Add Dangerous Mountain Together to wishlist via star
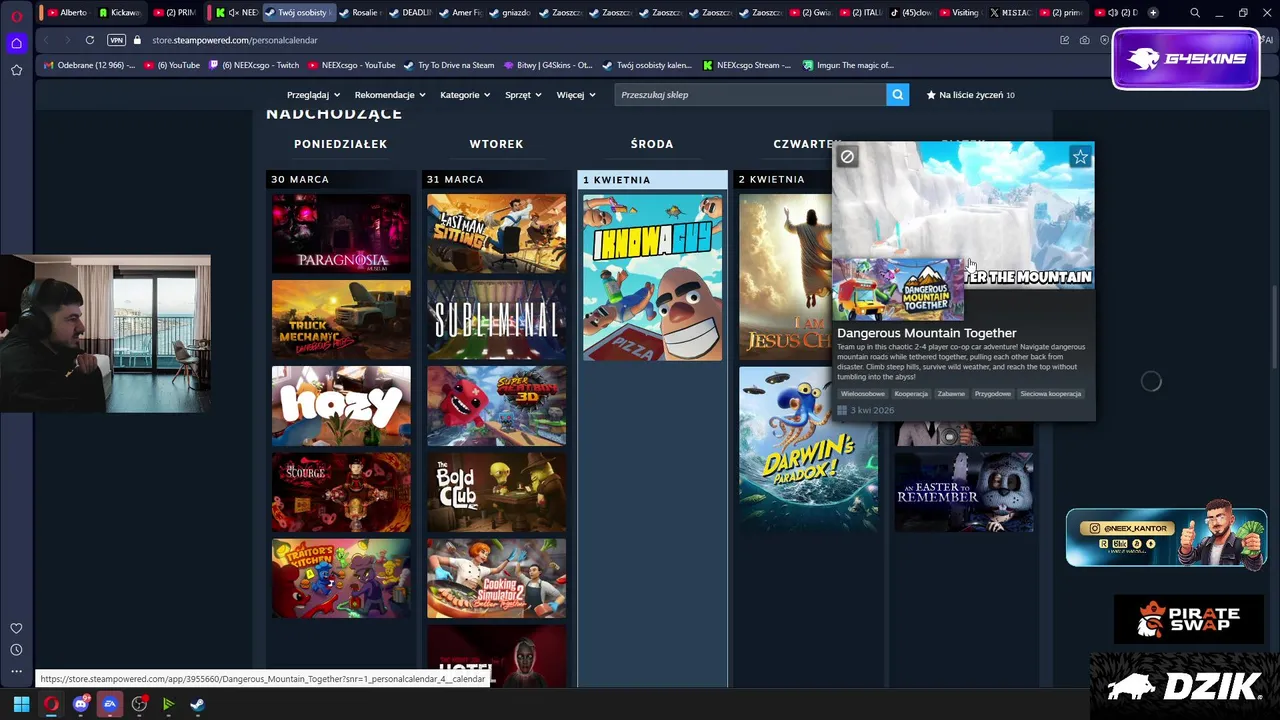The image size is (1280, 720). [x=1080, y=157]
